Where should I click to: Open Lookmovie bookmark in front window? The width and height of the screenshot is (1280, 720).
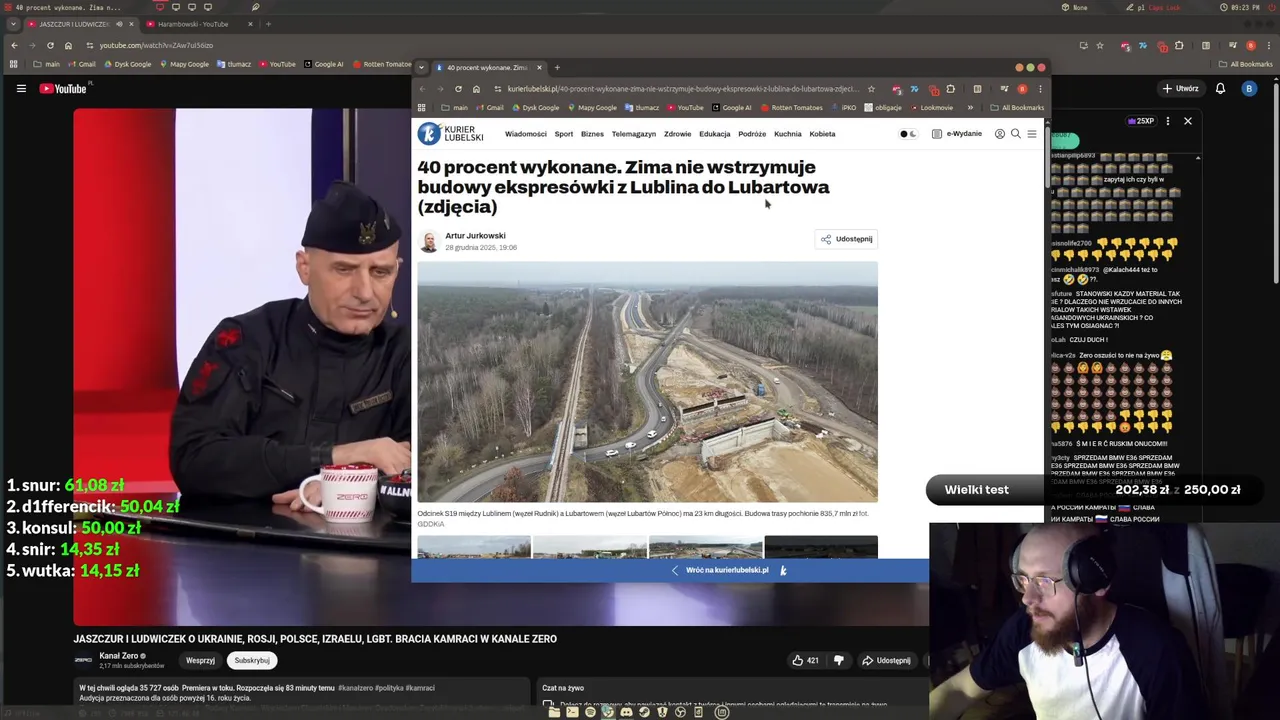pyautogui.click(x=931, y=107)
